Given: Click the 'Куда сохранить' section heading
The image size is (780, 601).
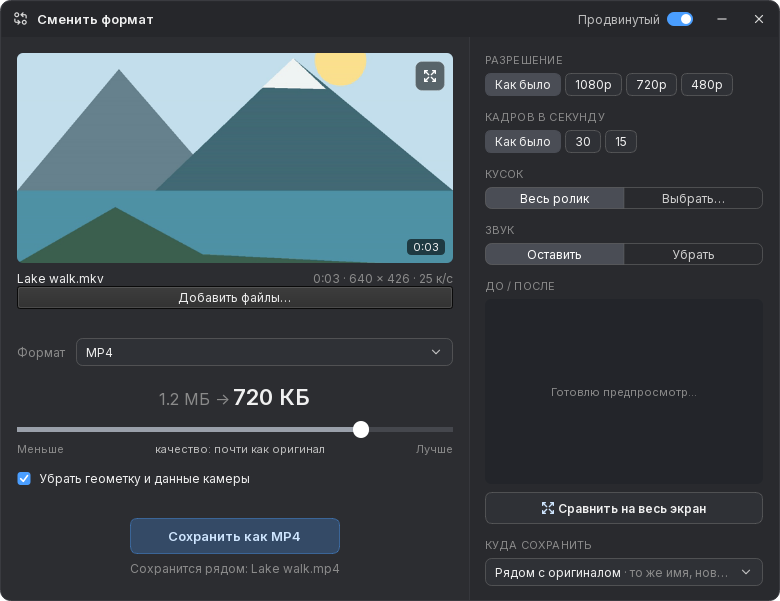Looking at the screenshot, I should click(538, 545).
